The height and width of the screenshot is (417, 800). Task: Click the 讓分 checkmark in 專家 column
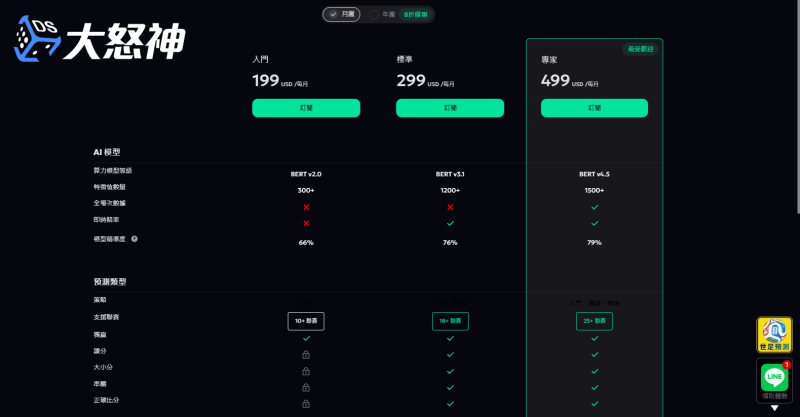coord(594,355)
